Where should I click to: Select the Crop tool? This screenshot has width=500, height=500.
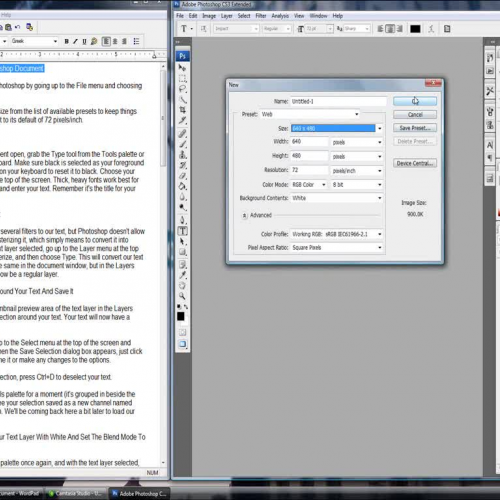(x=182, y=110)
